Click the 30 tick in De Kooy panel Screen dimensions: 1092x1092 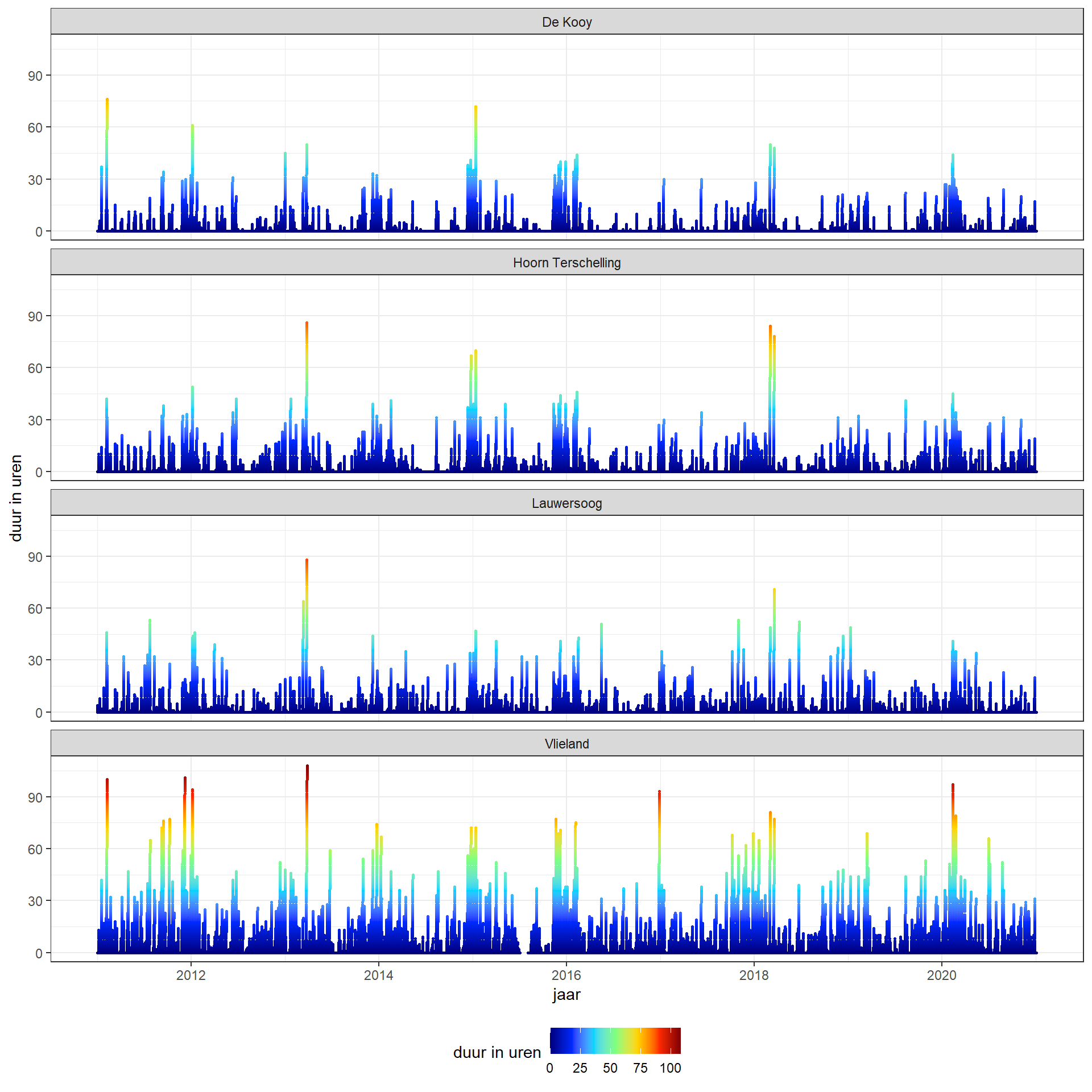pyautogui.click(x=35, y=180)
